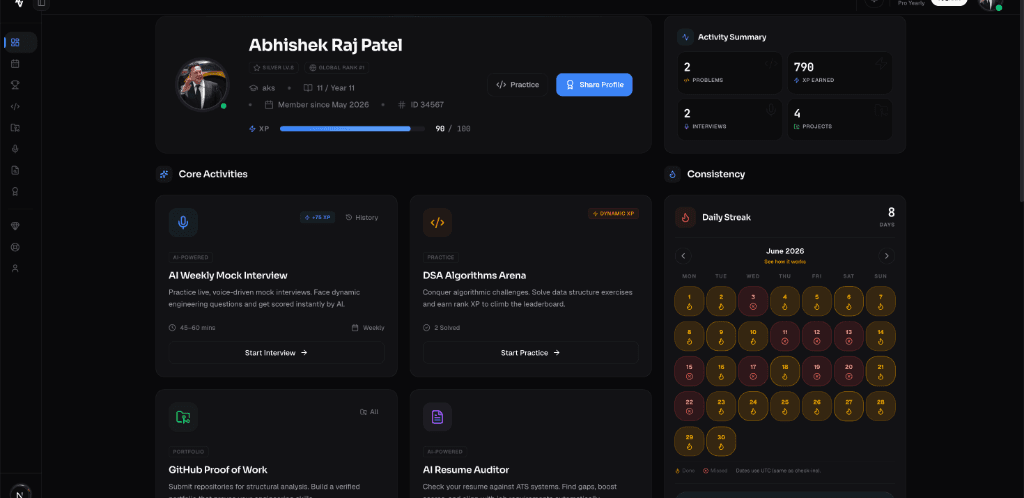Open the All link on the GitHub Proof card
Viewport: 1024px width, 498px height.
[x=369, y=412]
